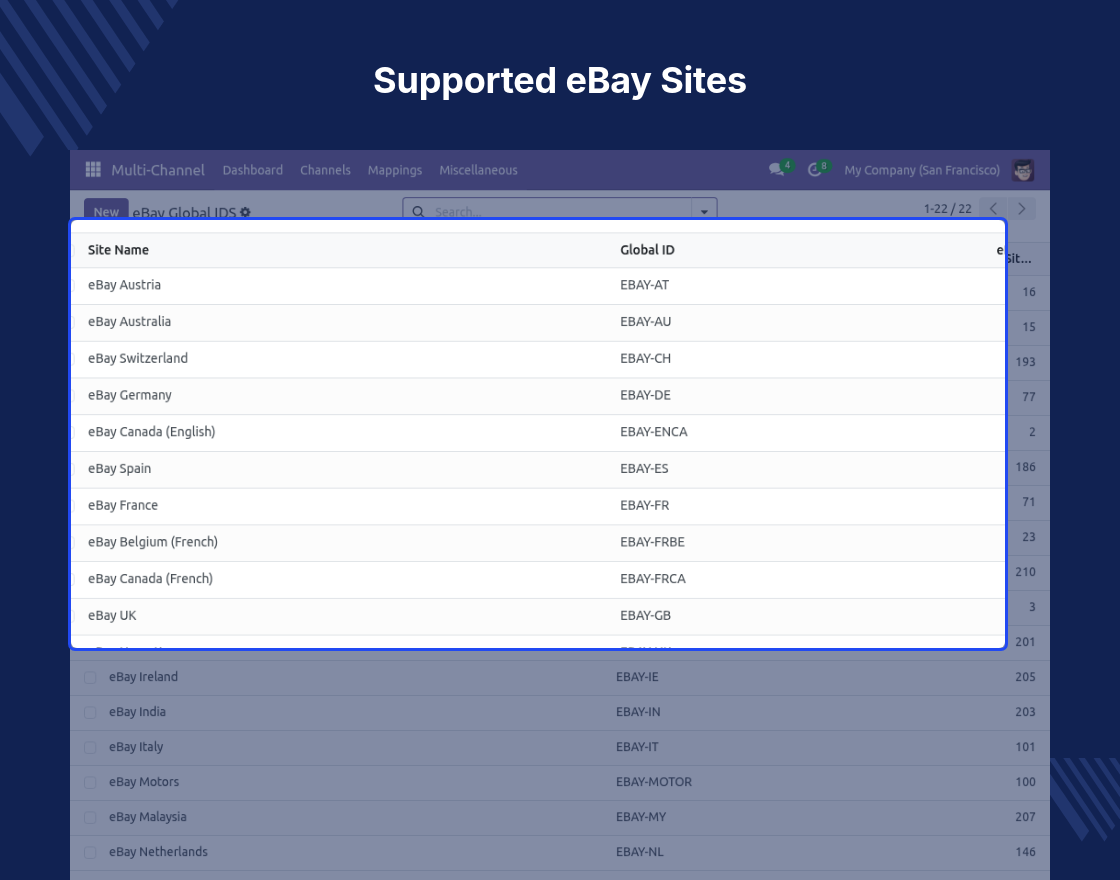Click the EBAY-ENCA global ID cell
The image size is (1120, 880).
pyautogui.click(x=654, y=431)
